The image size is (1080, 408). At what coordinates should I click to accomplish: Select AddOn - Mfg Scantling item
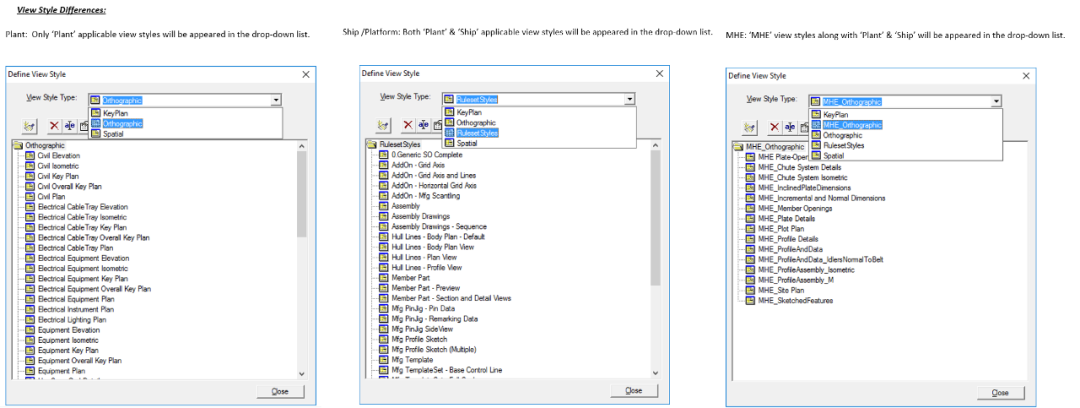(x=425, y=196)
